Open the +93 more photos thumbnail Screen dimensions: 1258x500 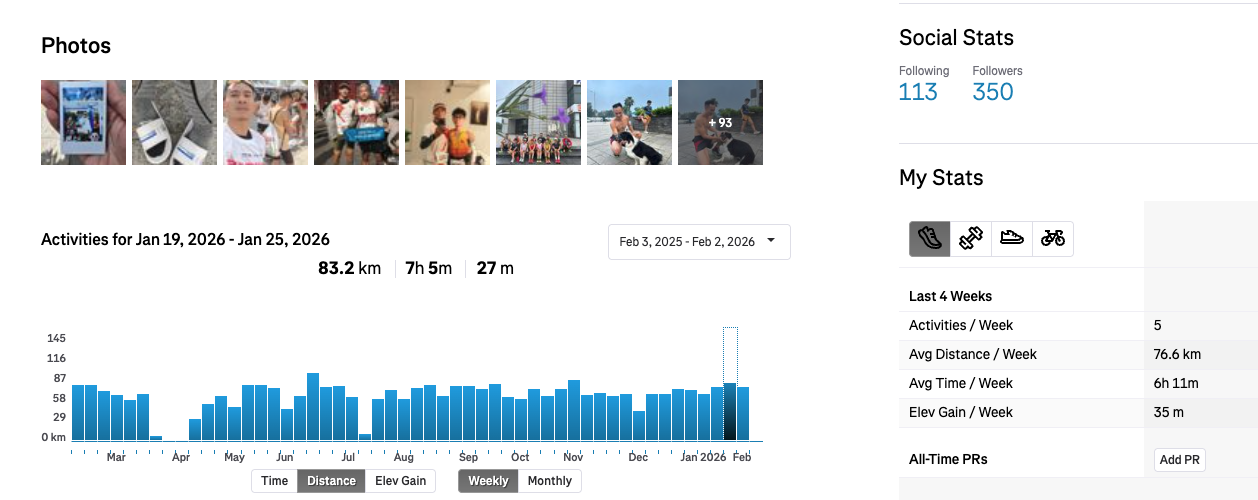[x=720, y=123]
